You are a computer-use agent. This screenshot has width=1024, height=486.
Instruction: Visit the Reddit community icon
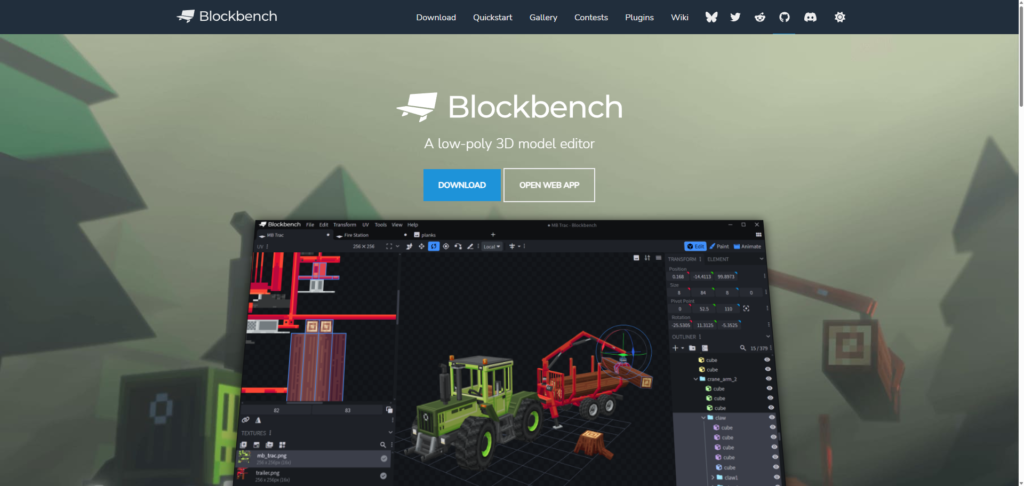pos(760,17)
